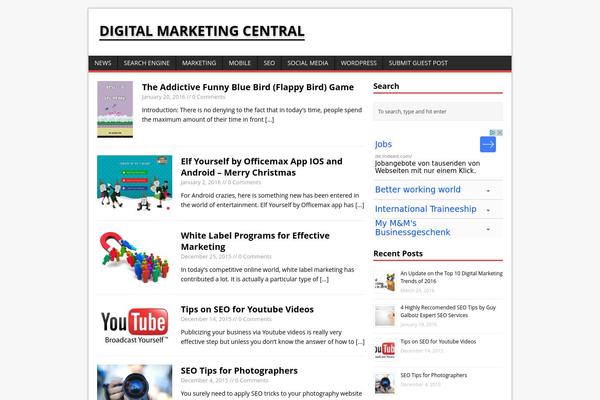Click the 'January 20, 2016' post date
The image size is (600, 400).
pos(163,97)
